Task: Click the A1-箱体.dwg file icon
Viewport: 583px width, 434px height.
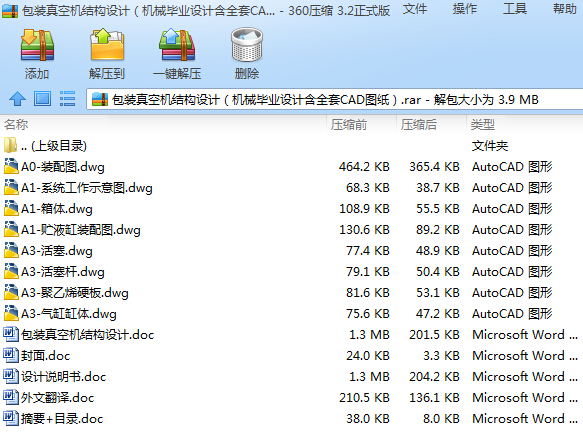Action: 11,208
